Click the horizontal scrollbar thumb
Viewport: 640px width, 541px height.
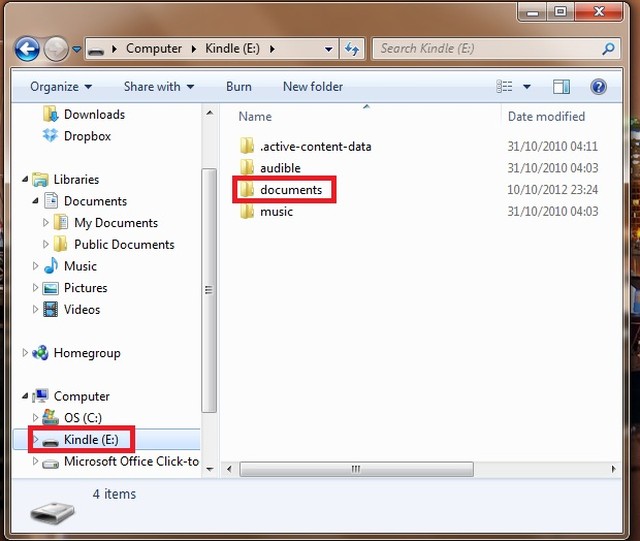click(x=356, y=469)
